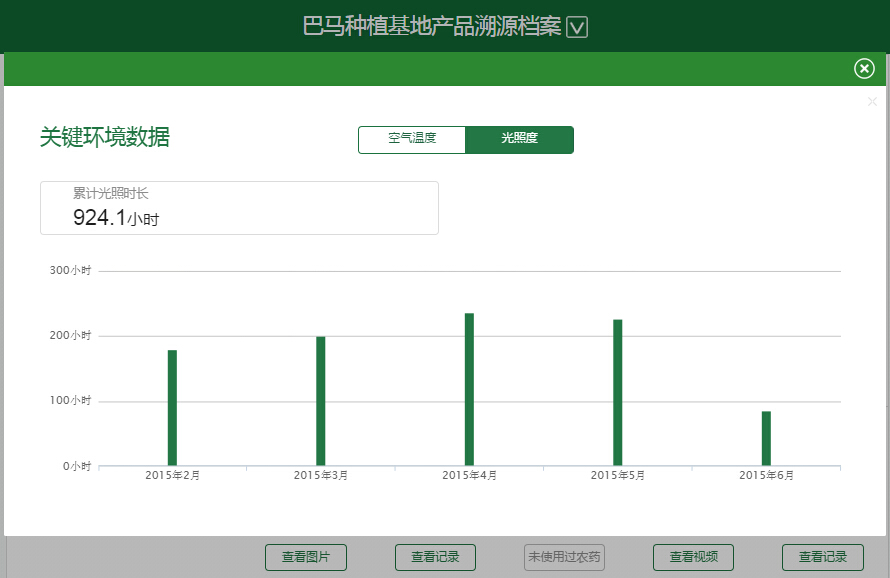Click the rightmost 查看记录 button

point(822,557)
